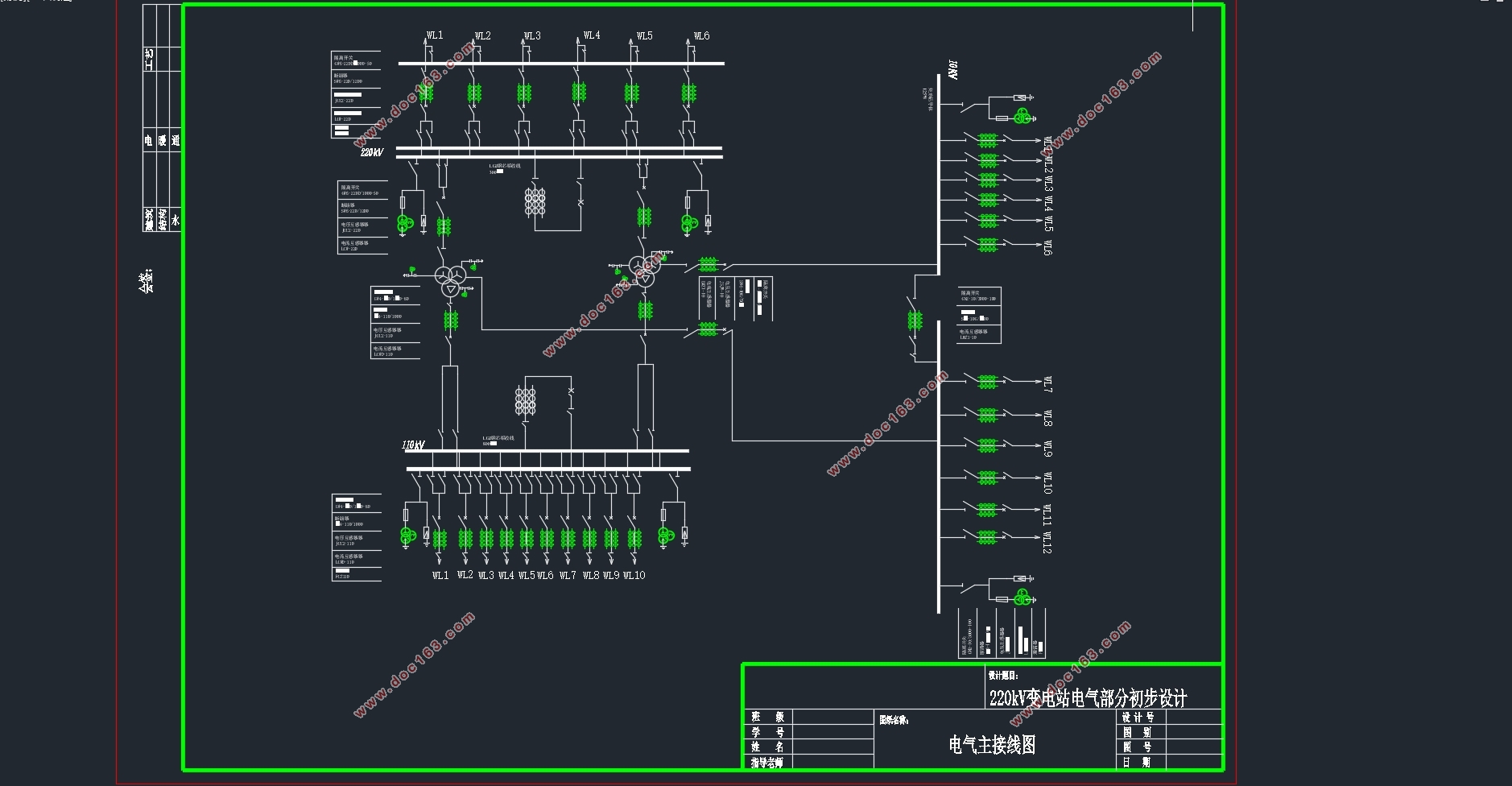
Task: Select the WL5 label above the 220kV lines
Action: coord(644,35)
